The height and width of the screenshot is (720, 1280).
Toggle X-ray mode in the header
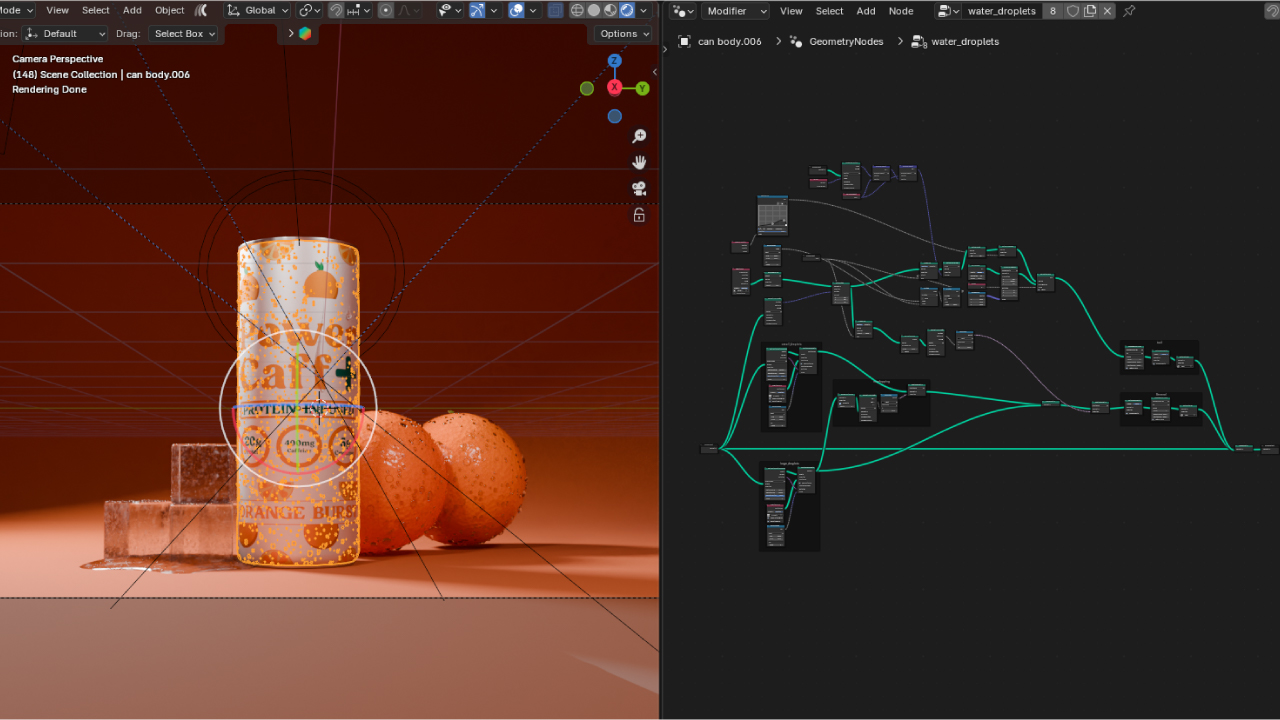click(556, 10)
